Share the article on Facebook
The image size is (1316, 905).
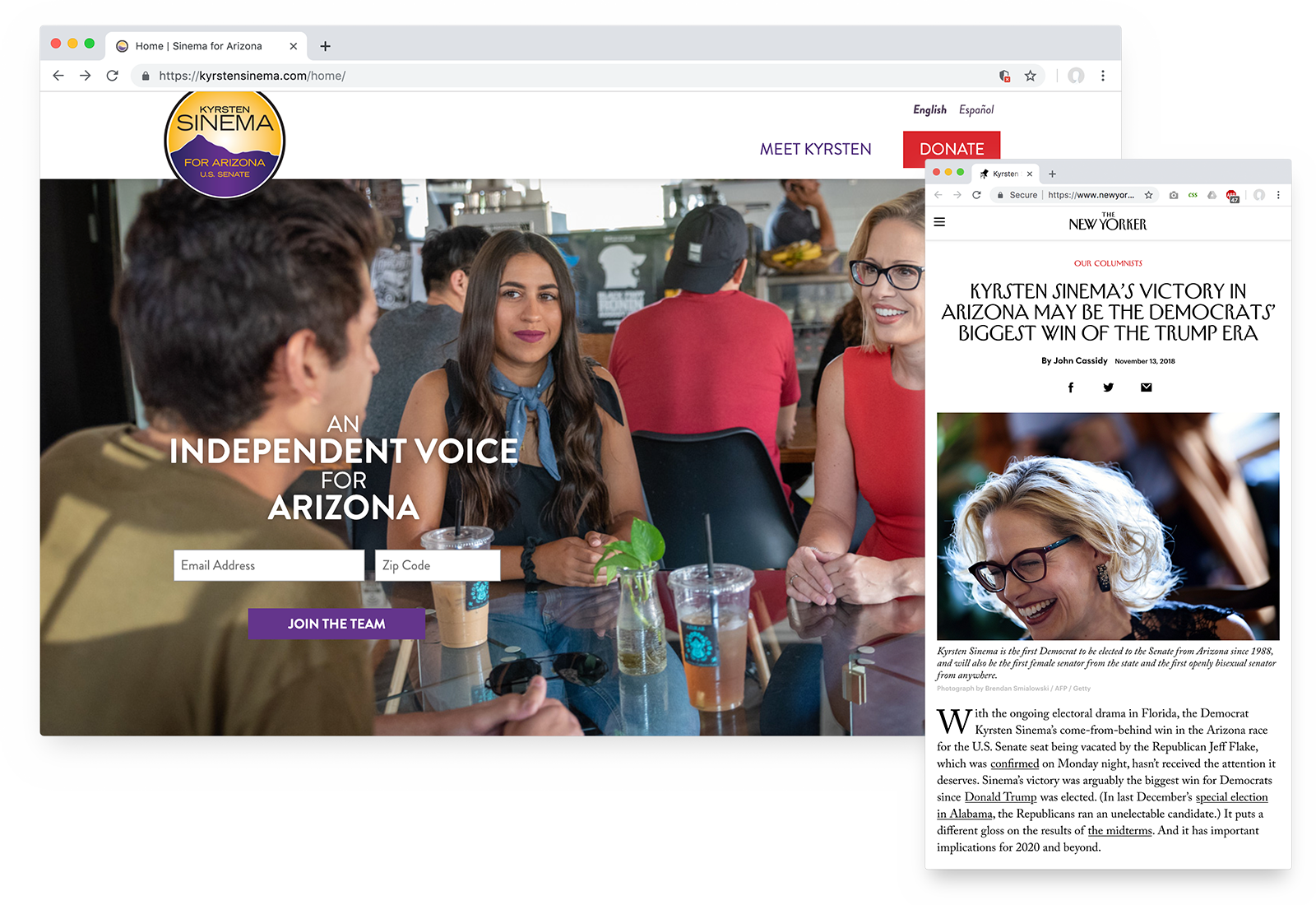tap(1070, 388)
